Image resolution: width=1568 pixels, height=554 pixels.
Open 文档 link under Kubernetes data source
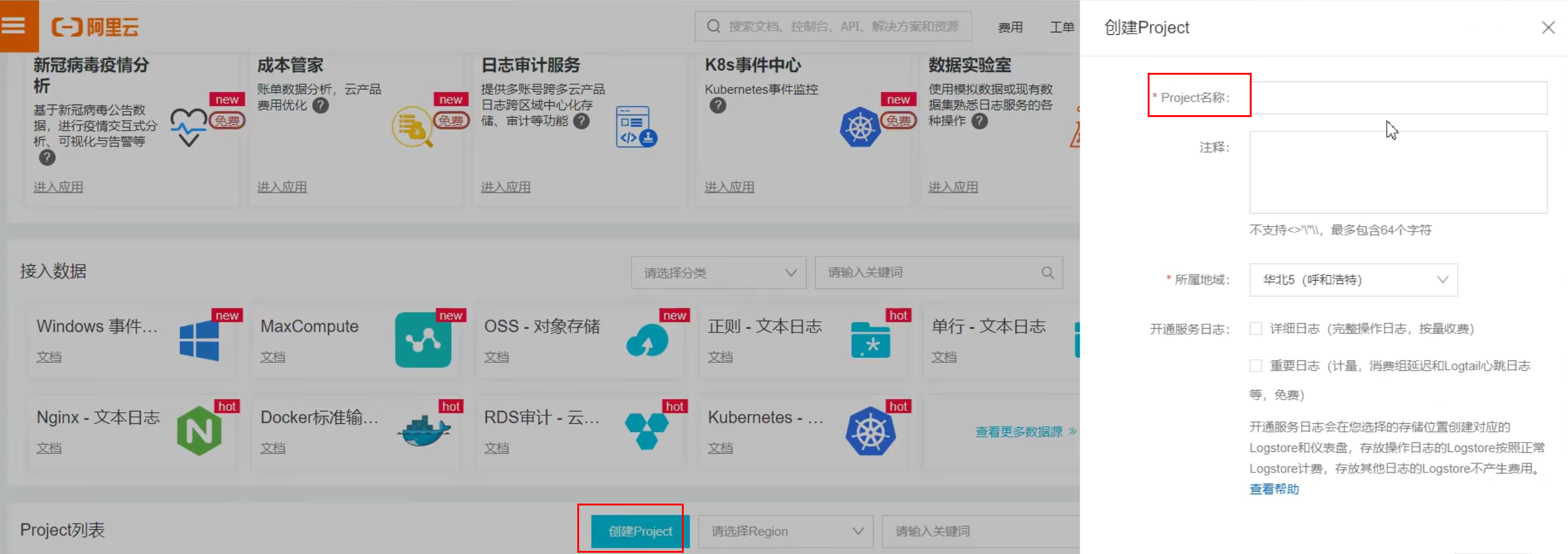coord(720,448)
